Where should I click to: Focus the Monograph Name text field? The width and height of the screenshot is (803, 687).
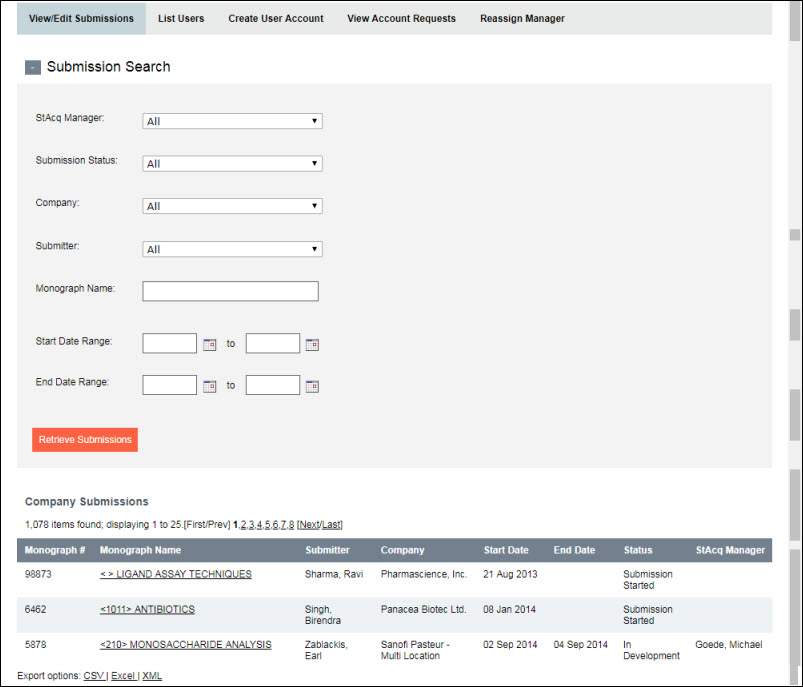pyautogui.click(x=230, y=291)
